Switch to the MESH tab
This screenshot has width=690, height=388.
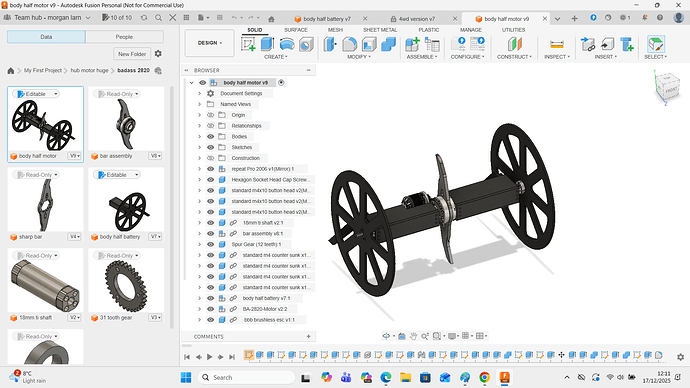tap(335, 30)
